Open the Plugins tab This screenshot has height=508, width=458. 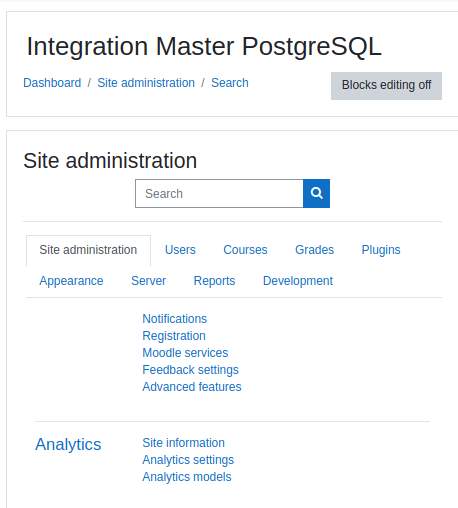(x=381, y=250)
